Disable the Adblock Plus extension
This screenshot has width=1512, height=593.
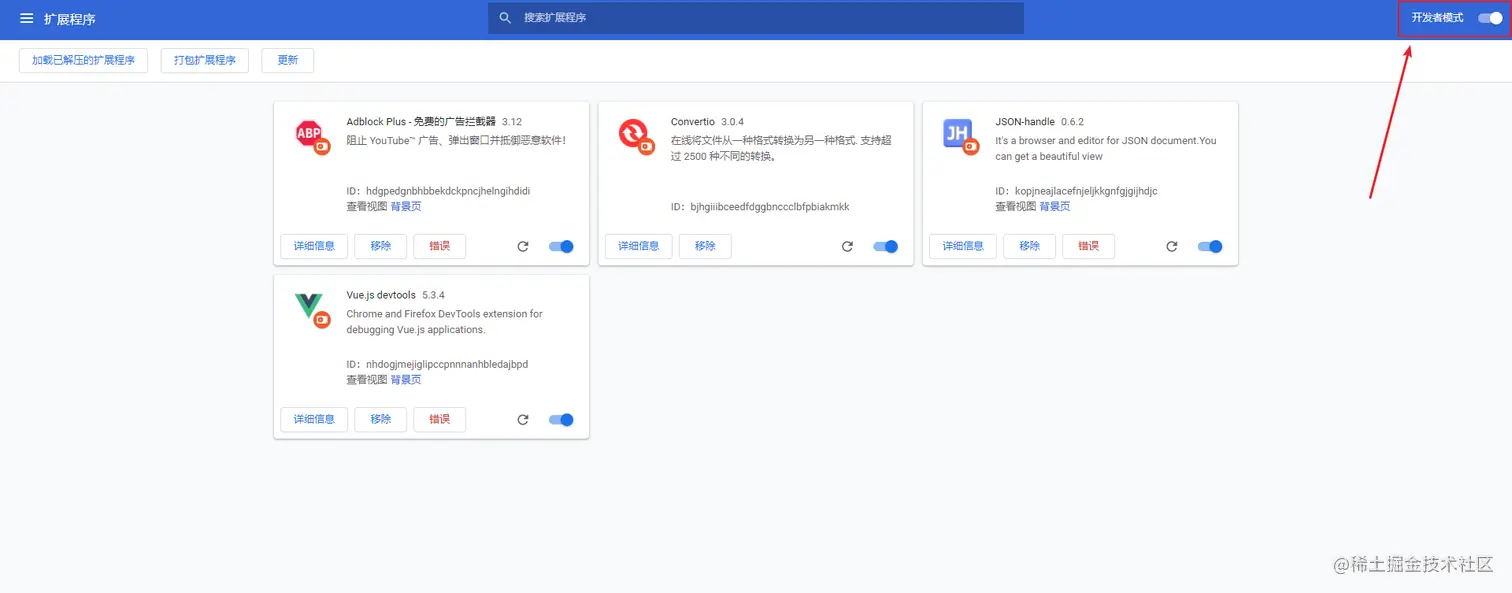tap(561, 246)
